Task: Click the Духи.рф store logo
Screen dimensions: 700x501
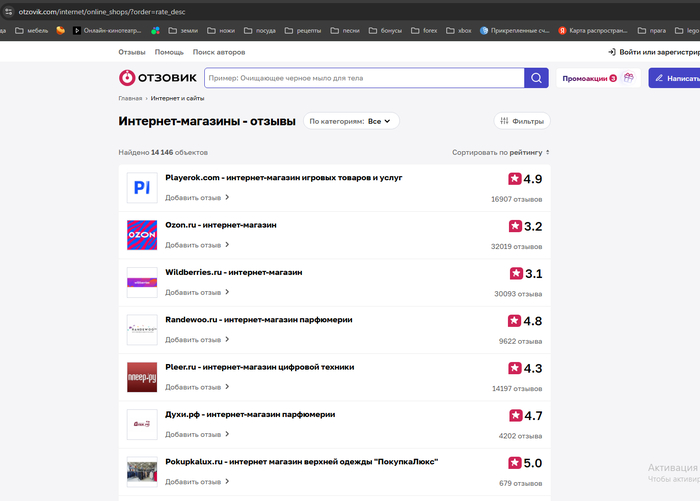Action: click(x=142, y=424)
